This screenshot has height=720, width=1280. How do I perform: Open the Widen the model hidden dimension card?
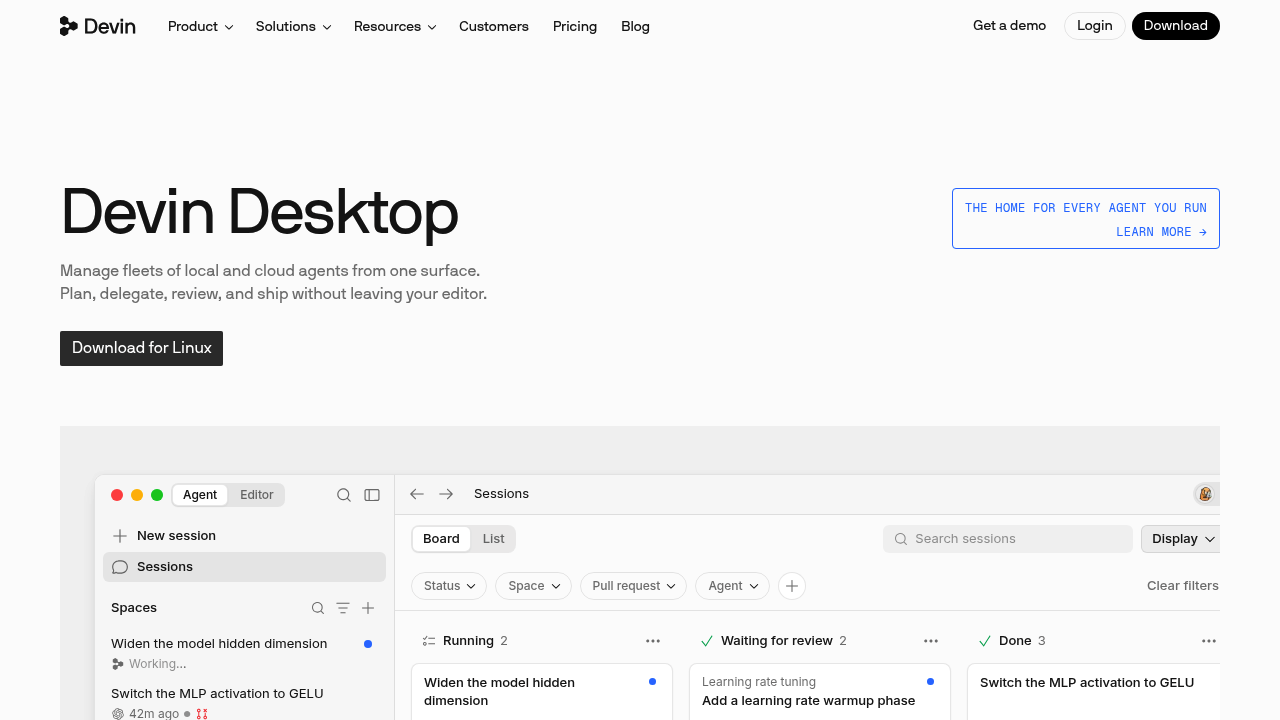pyautogui.click(x=542, y=692)
